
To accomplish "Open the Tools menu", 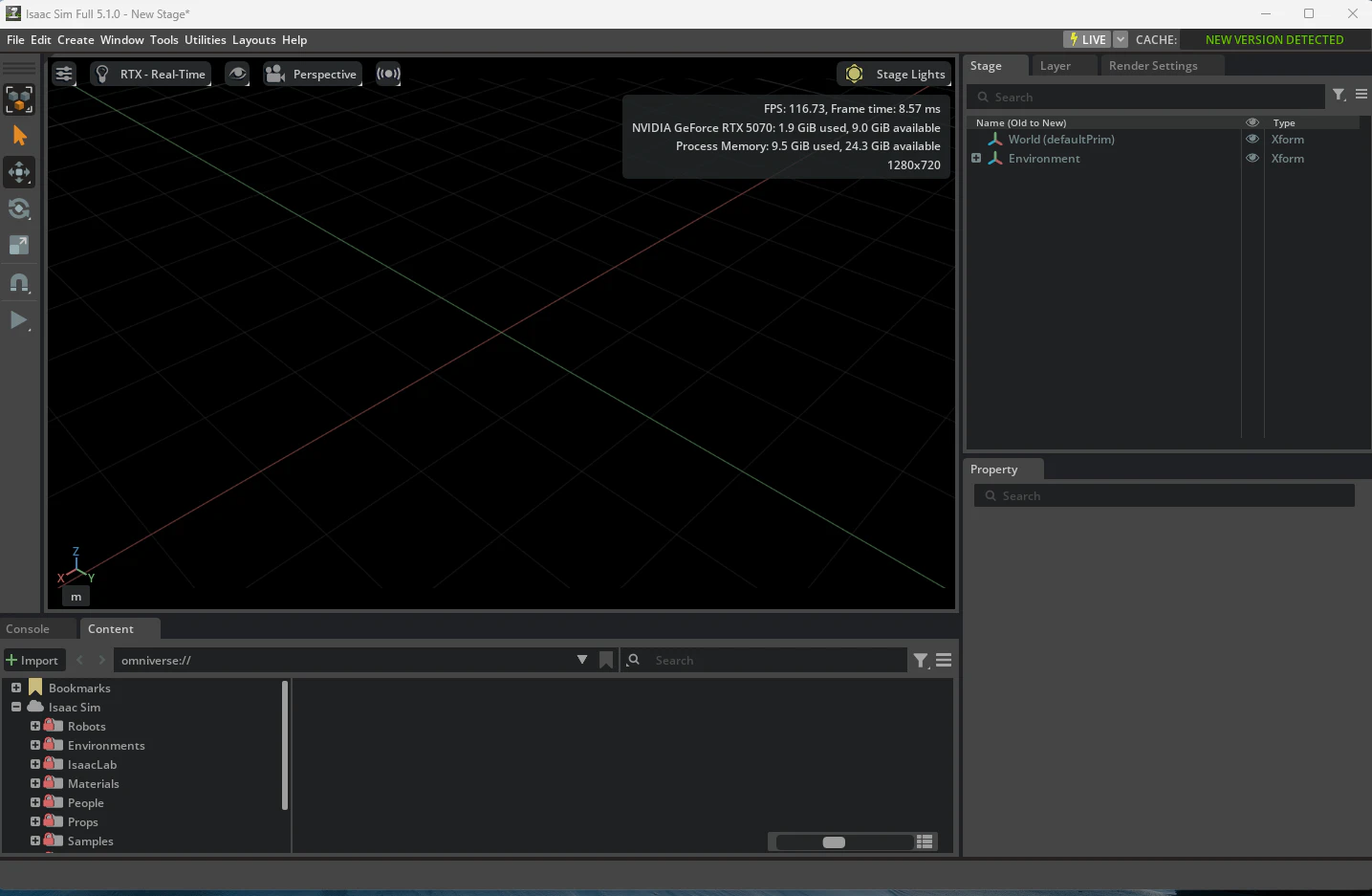I will (164, 40).
